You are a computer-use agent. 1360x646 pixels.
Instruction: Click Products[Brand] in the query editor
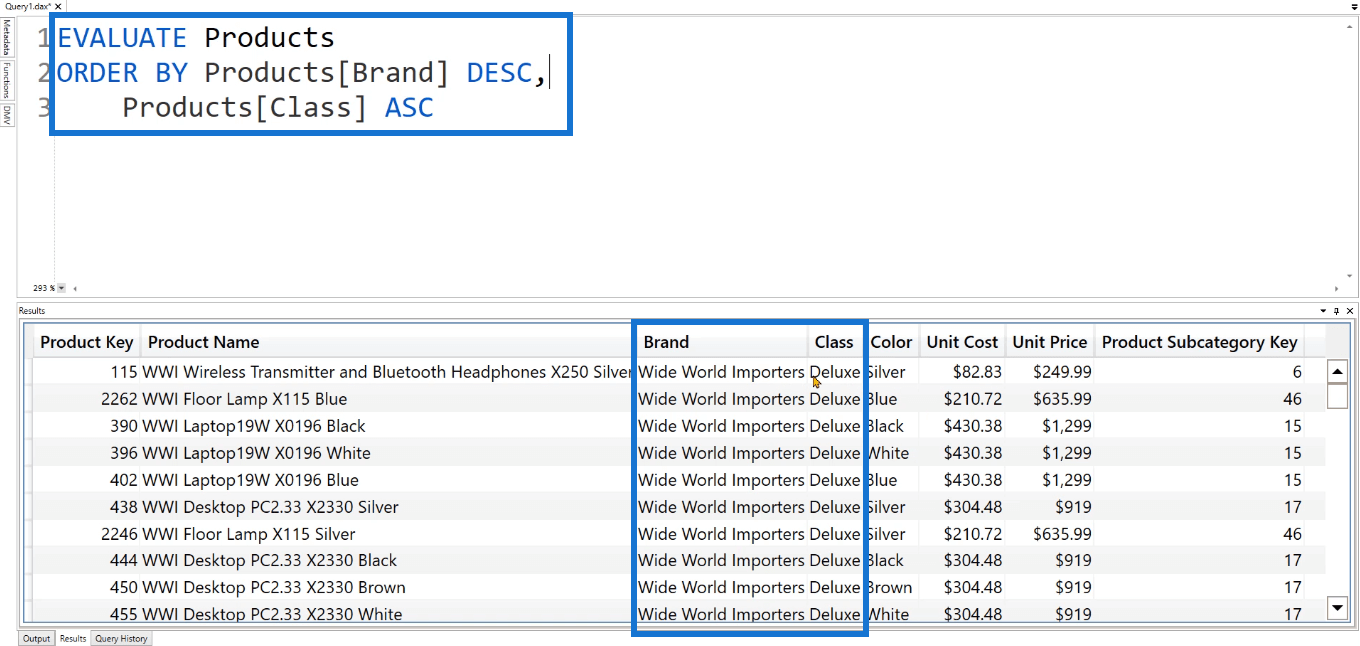point(327,72)
